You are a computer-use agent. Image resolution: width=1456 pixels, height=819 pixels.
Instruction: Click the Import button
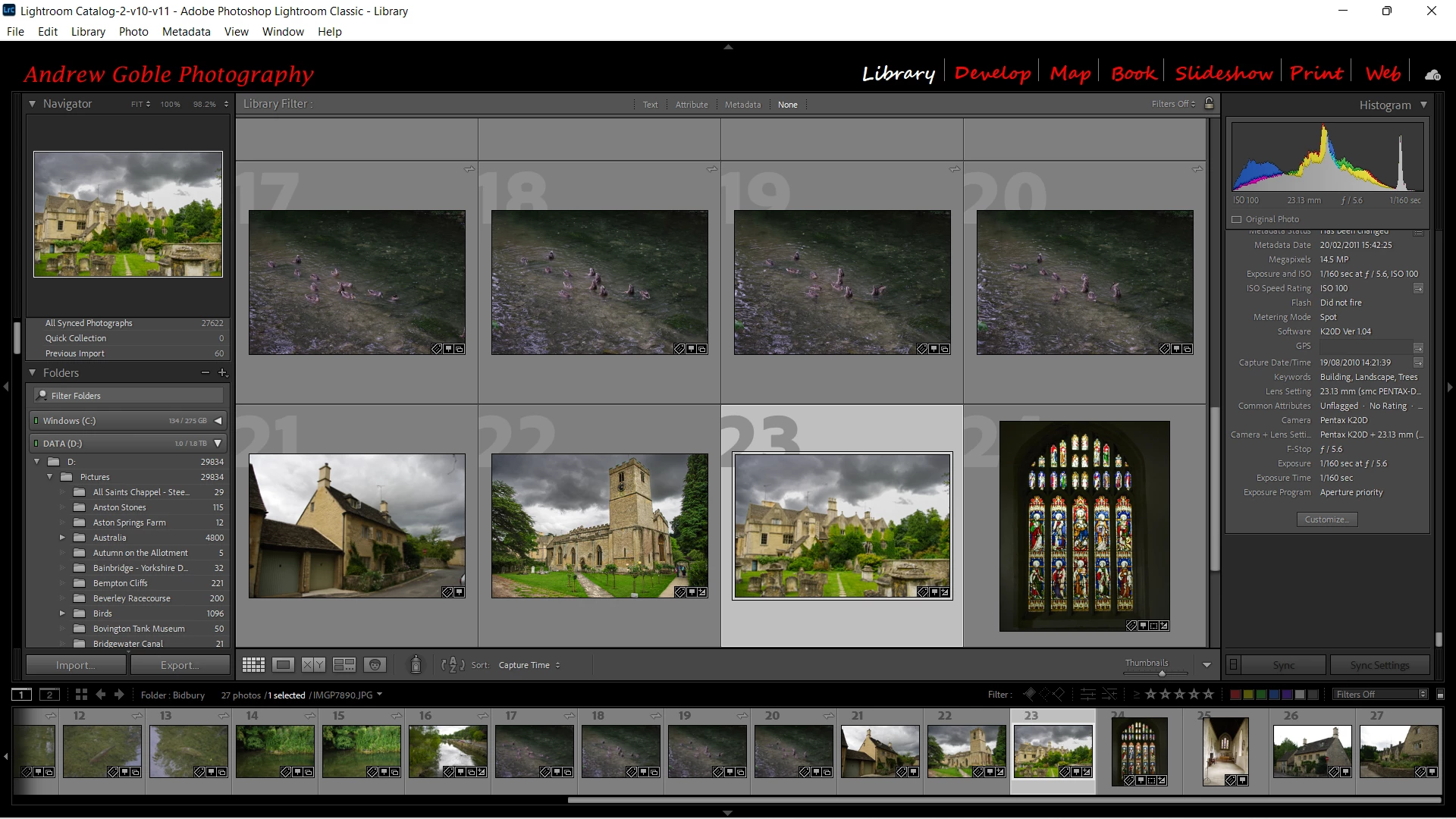(x=76, y=665)
